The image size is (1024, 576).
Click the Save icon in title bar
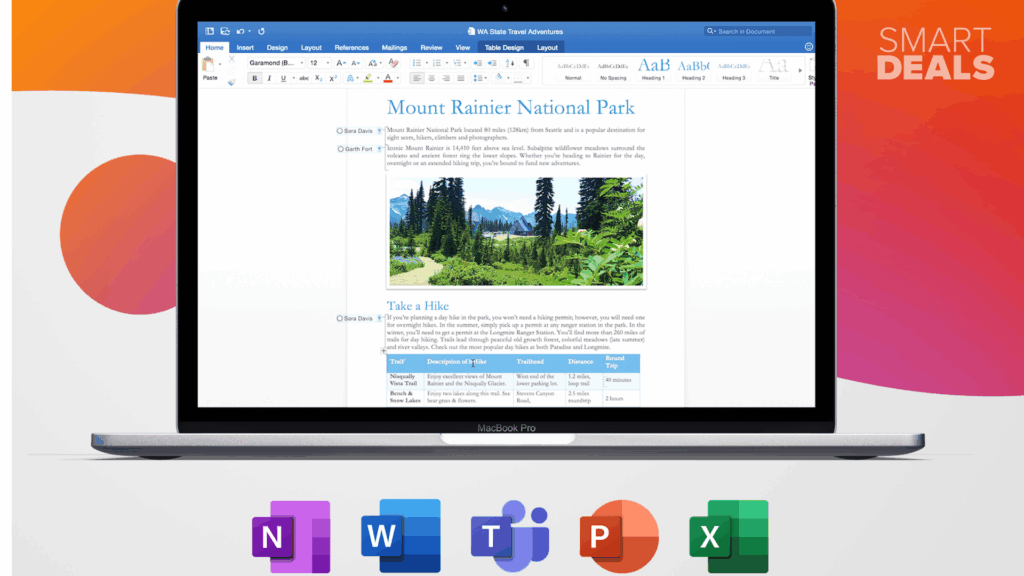pyautogui.click(x=225, y=31)
